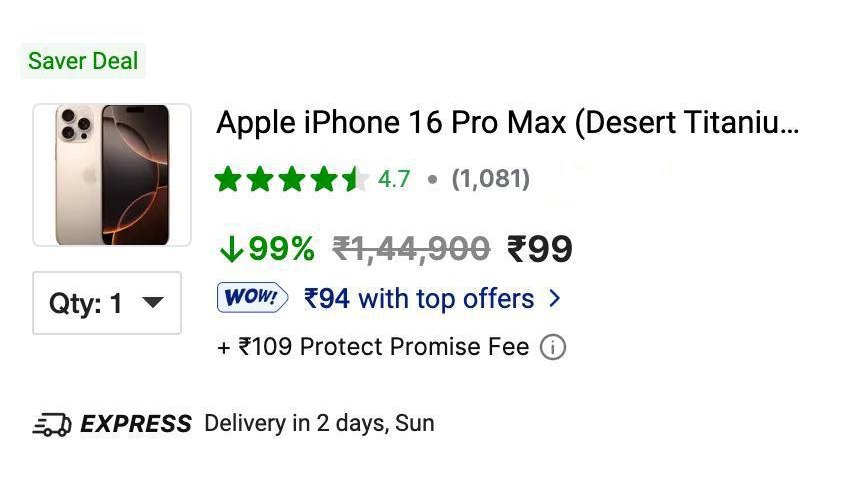The height and width of the screenshot is (482, 856).
Task: Click the half-filled fifth rating star
Action: click(x=355, y=179)
